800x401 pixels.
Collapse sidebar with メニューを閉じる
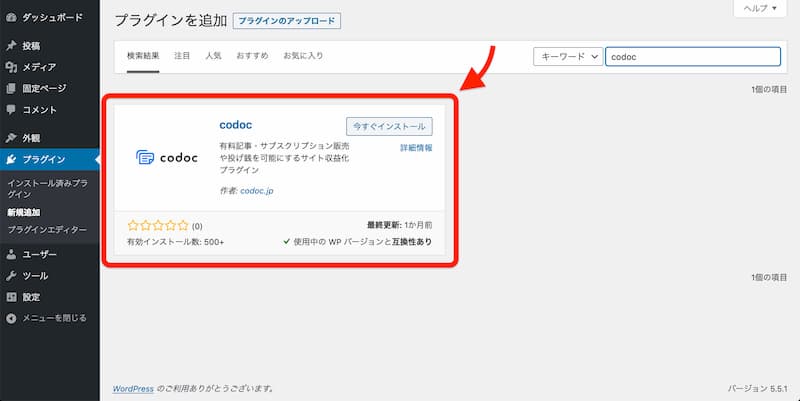click(49, 318)
